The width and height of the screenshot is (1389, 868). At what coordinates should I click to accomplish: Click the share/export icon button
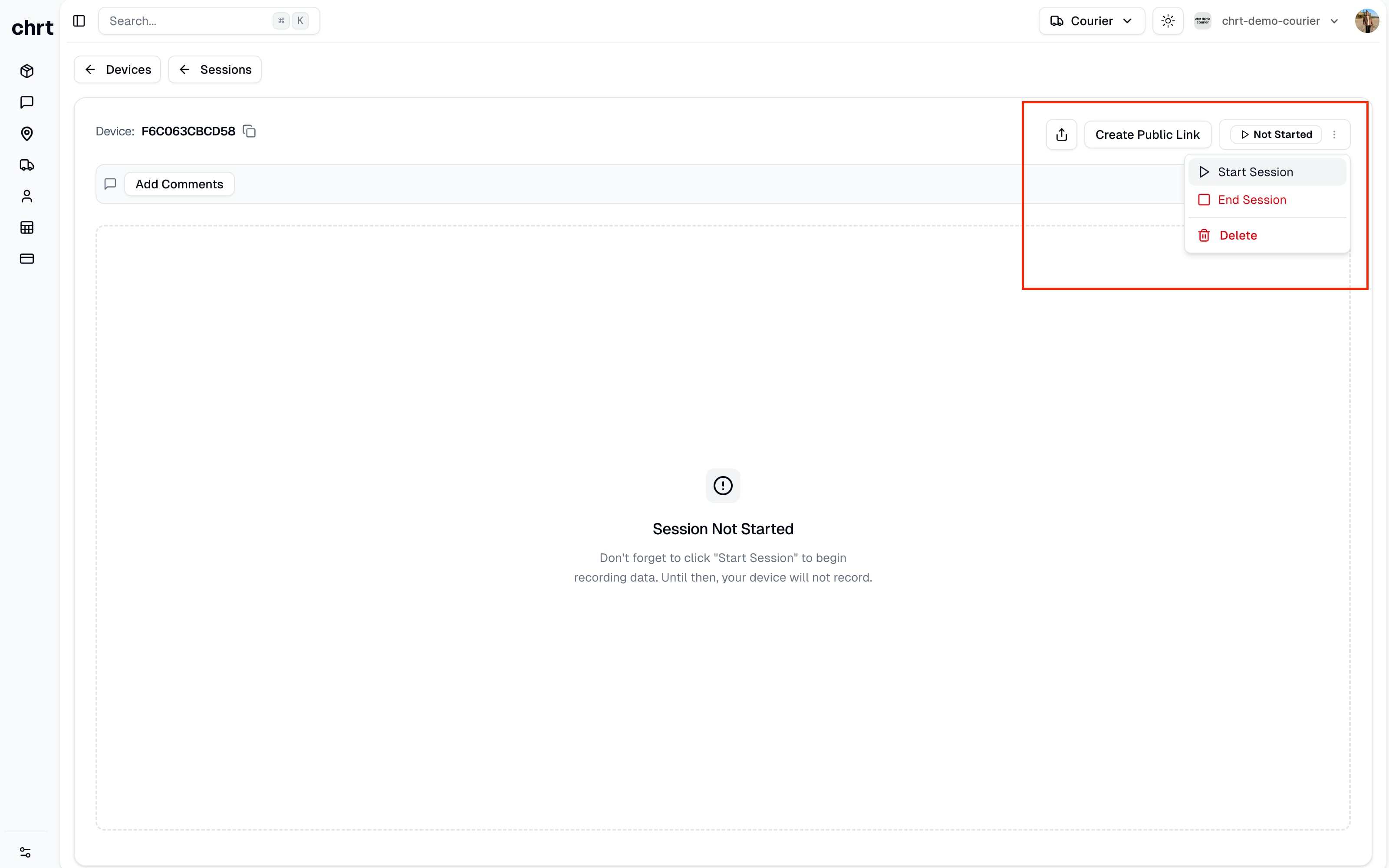coord(1061,135)
